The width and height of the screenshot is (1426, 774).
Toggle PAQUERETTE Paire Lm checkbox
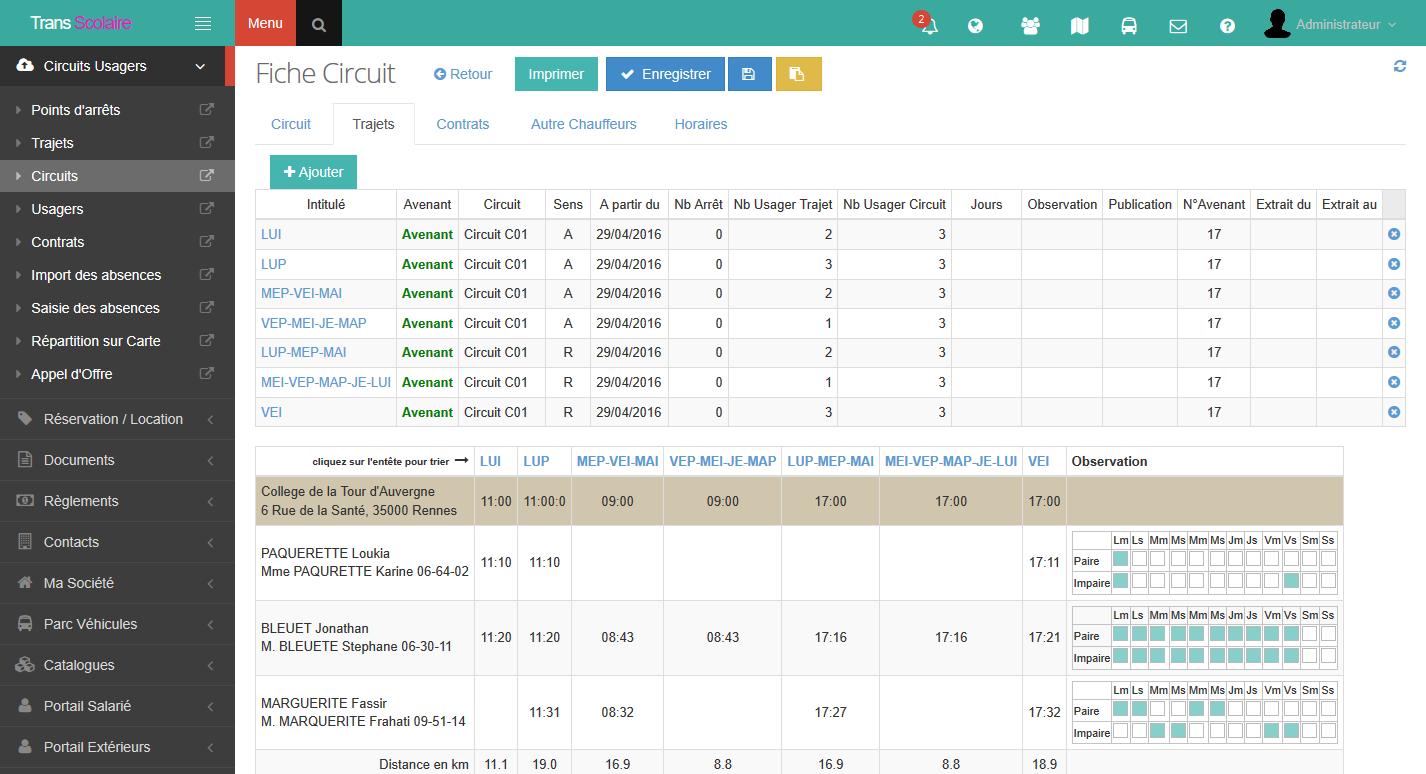[1120, 559]
